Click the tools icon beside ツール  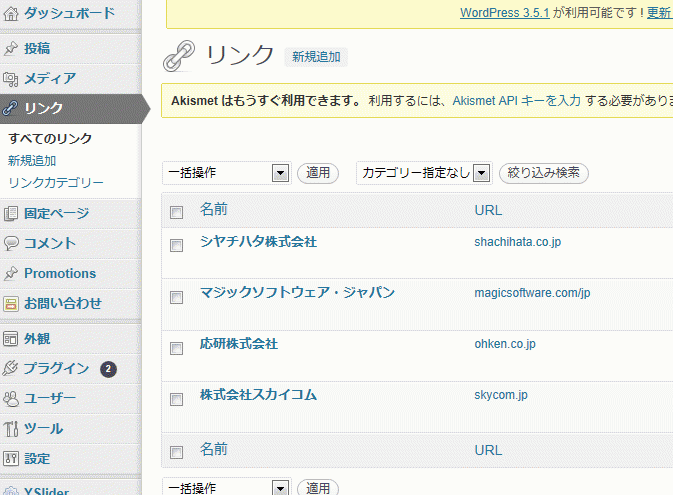[x=11, y=428]
